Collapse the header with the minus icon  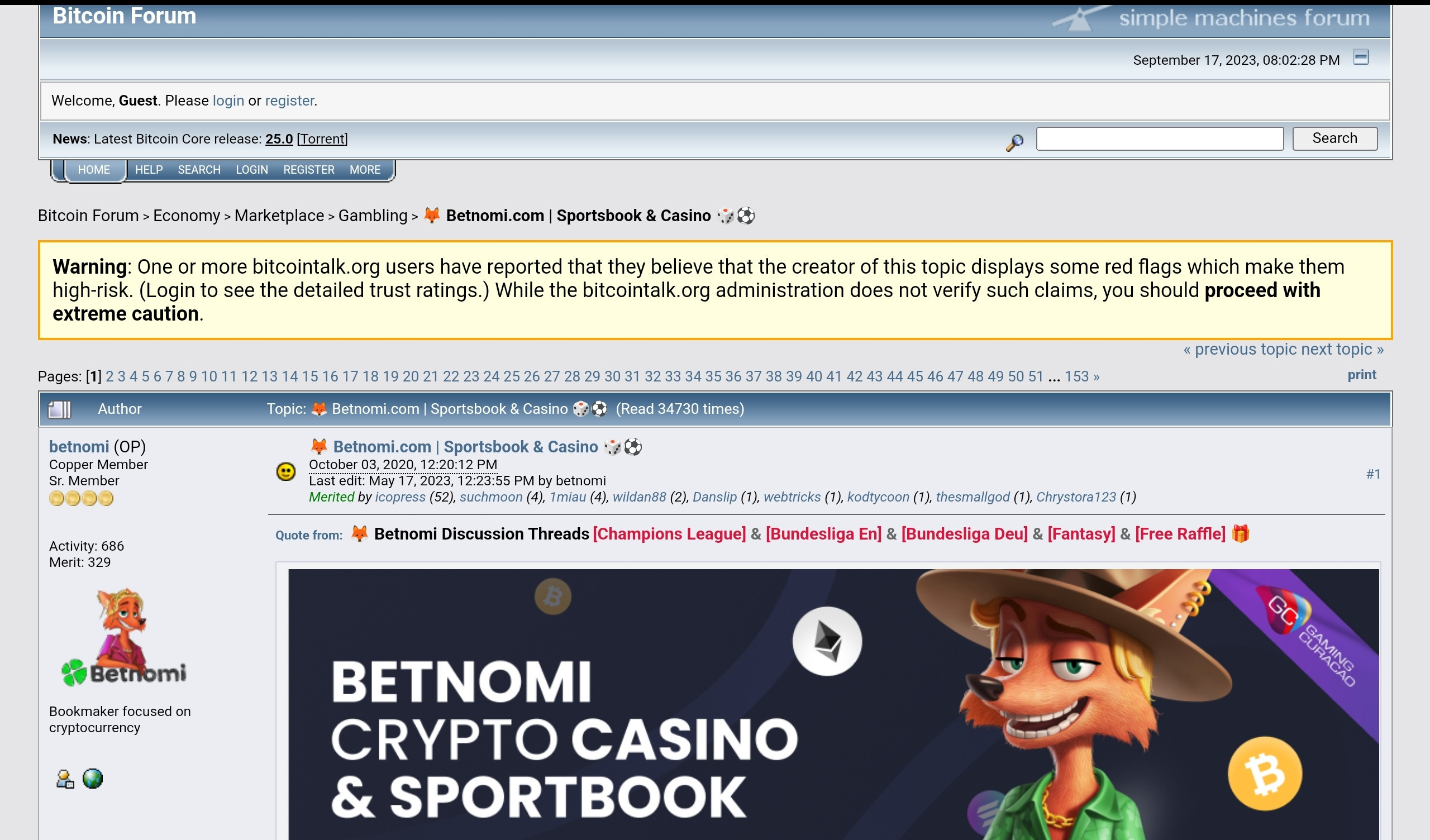pos(1360,58)
